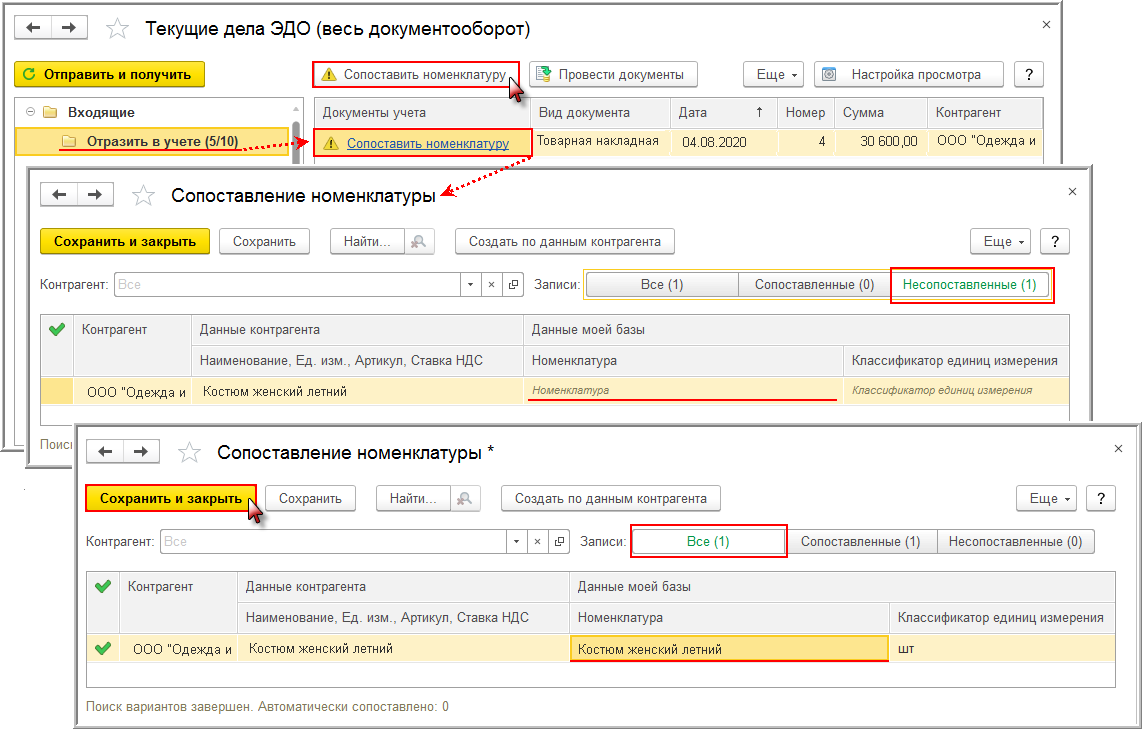Go back in Текущие дела ЭДО window
The image size is (1142, 730).
33,28
